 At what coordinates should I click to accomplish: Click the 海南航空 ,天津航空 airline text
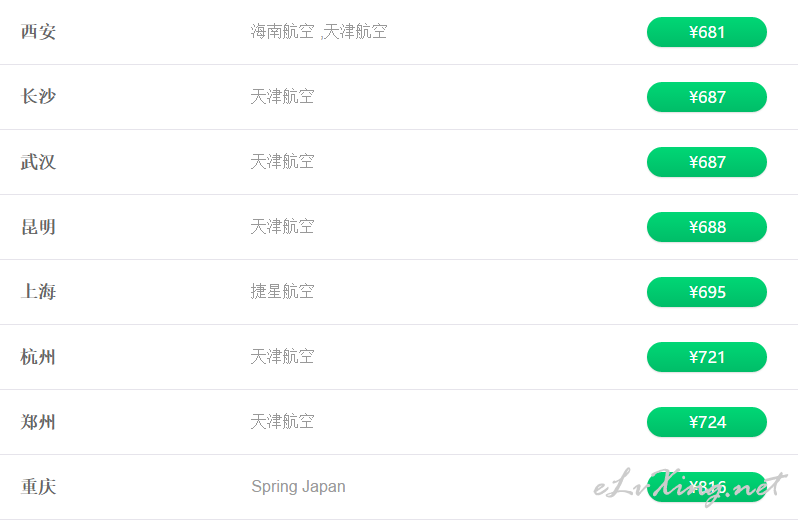[319, 32]
